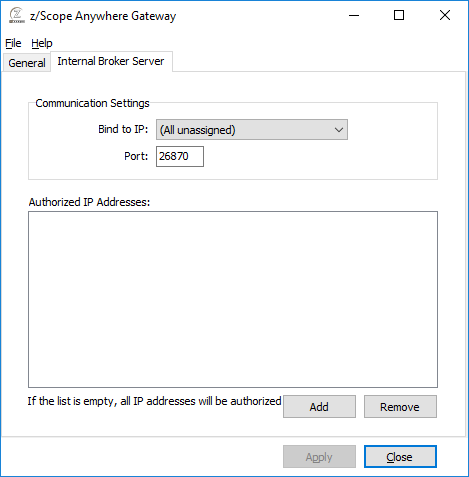Image resolution: width=469 pixels, height=477 pixels.
Task: Click the Bind to IP label
Action: tap(123, 129)
